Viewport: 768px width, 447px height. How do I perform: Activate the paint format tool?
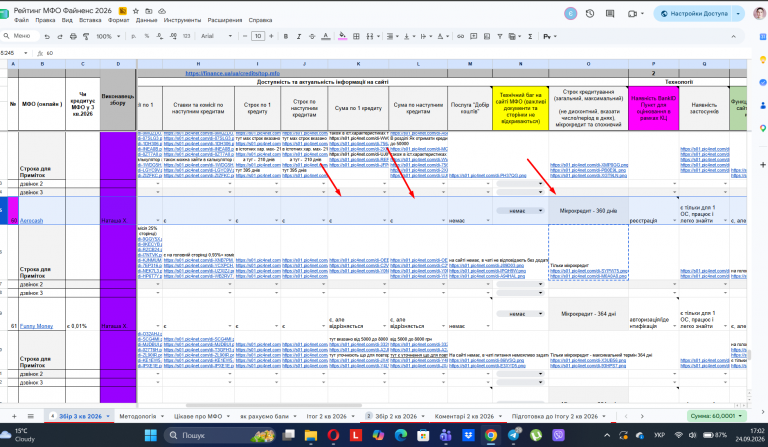[86, 36]
